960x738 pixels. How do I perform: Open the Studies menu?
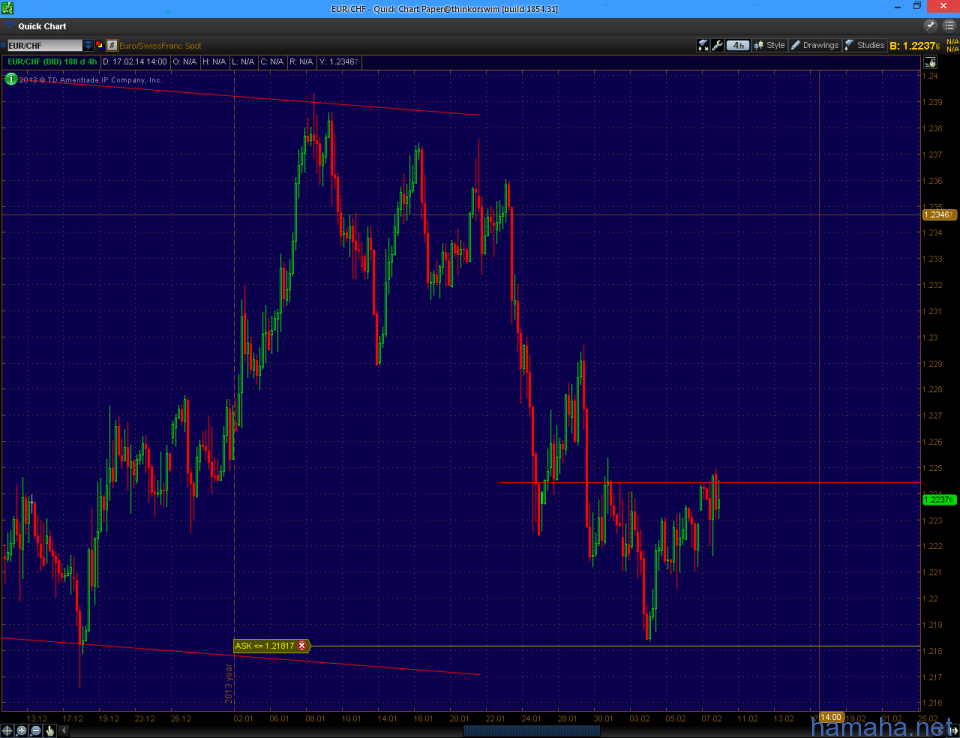(864, 45)
